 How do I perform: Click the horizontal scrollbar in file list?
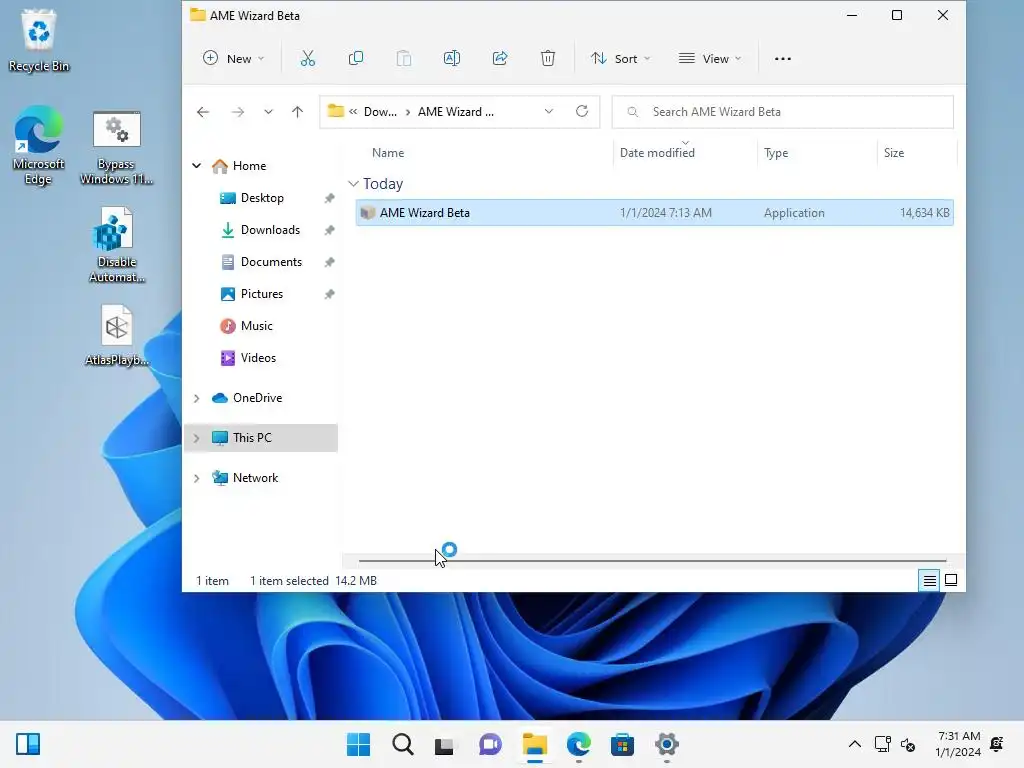coord(652,560)
